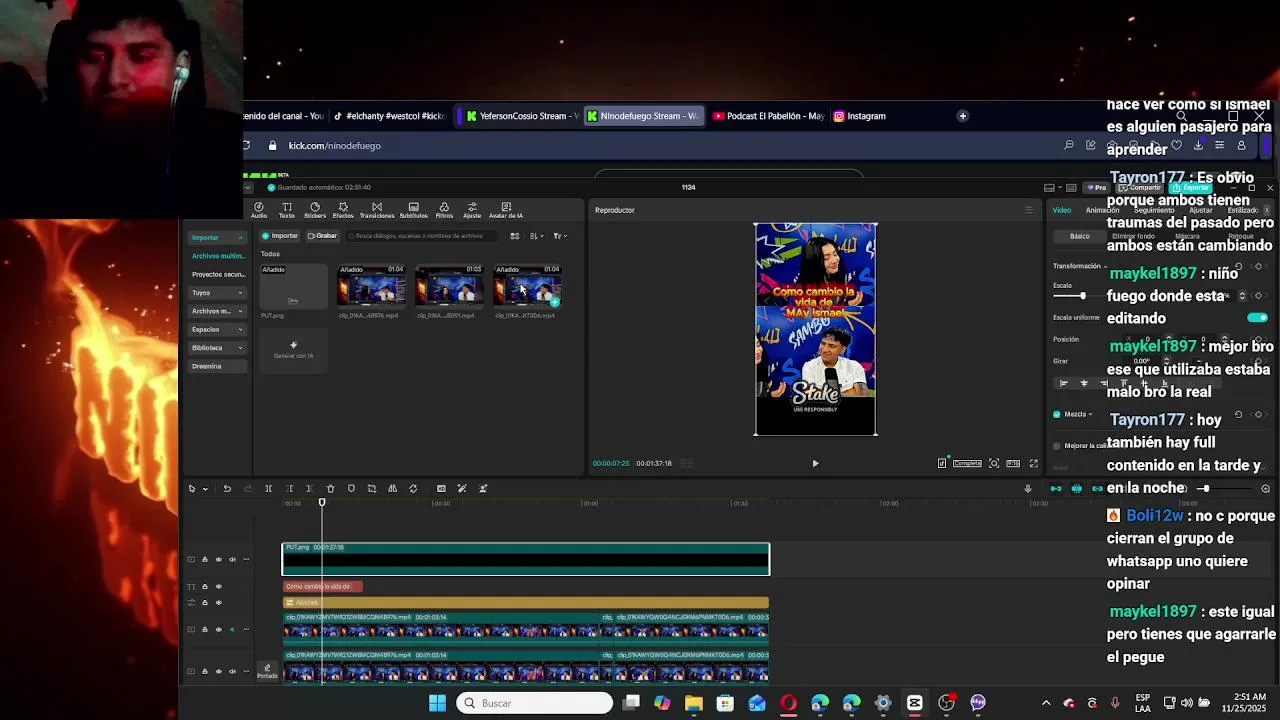Select the PUT.png clip on the timeline
Screen dimensions: 1280x720
tap(526, 559)
